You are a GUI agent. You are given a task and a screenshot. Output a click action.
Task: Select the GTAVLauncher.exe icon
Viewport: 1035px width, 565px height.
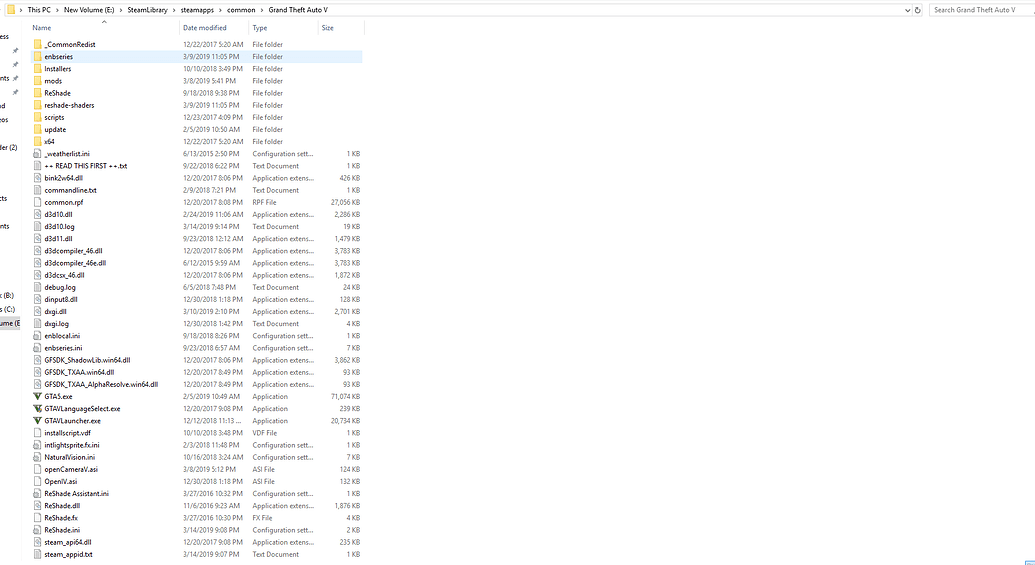pyautogui.click(x=38, y=421)
